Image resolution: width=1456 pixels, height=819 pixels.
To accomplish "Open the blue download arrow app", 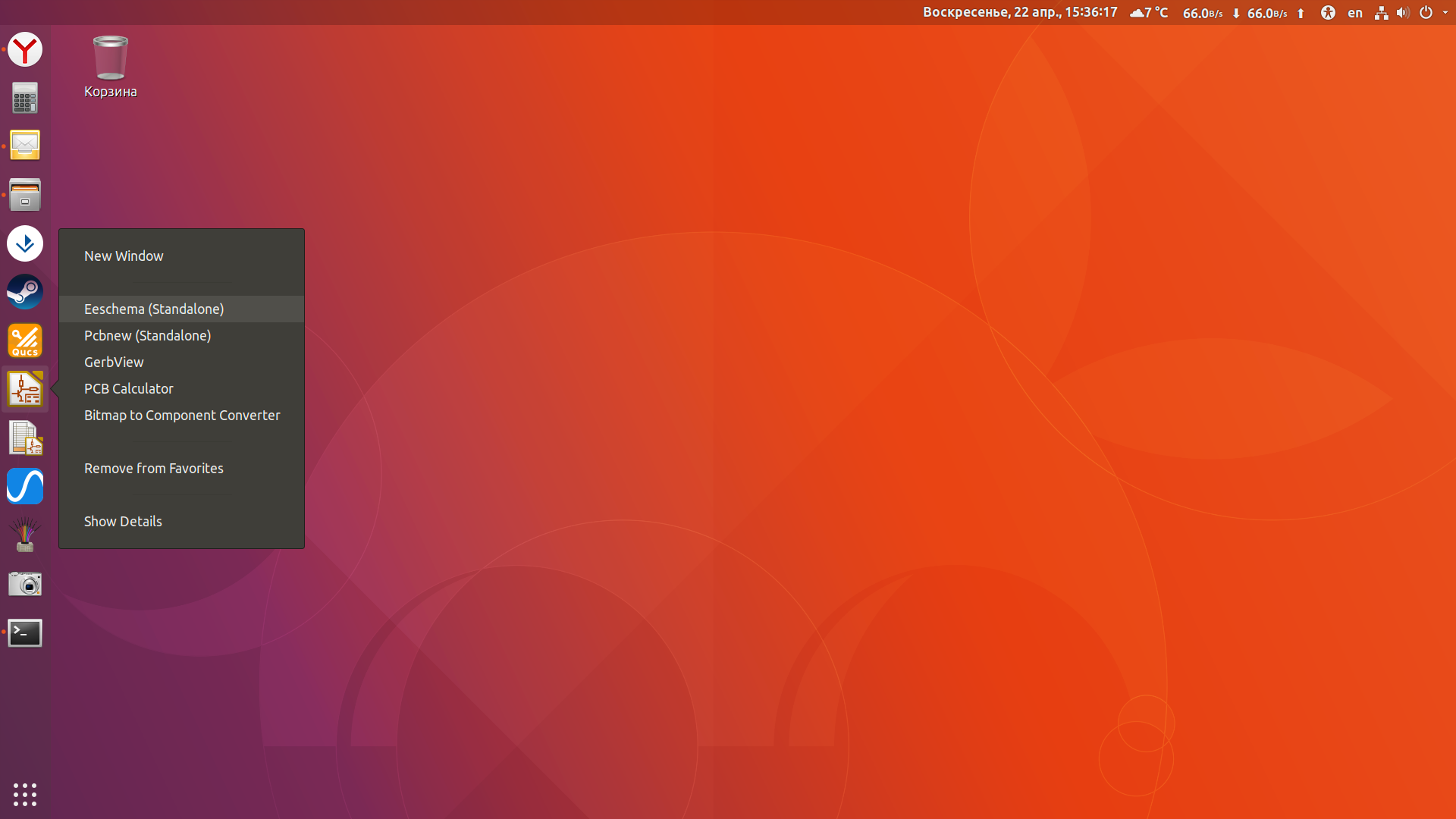I will pyautogui.click(x=25, y=243).
